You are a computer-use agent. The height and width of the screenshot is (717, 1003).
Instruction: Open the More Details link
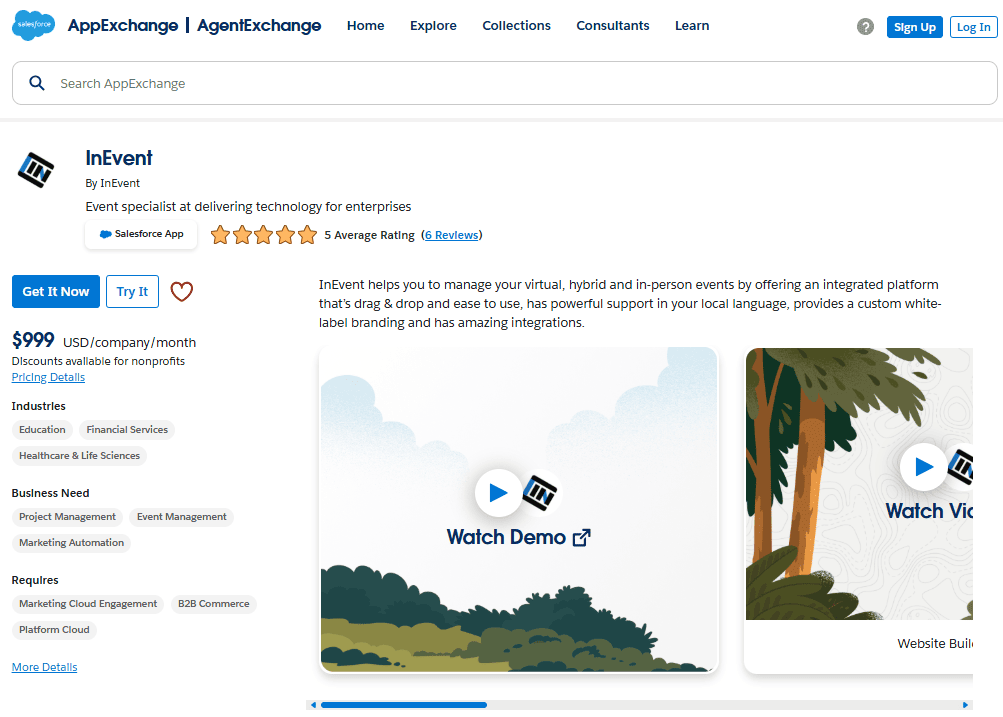pyautogui.click(x=44, y=667)
